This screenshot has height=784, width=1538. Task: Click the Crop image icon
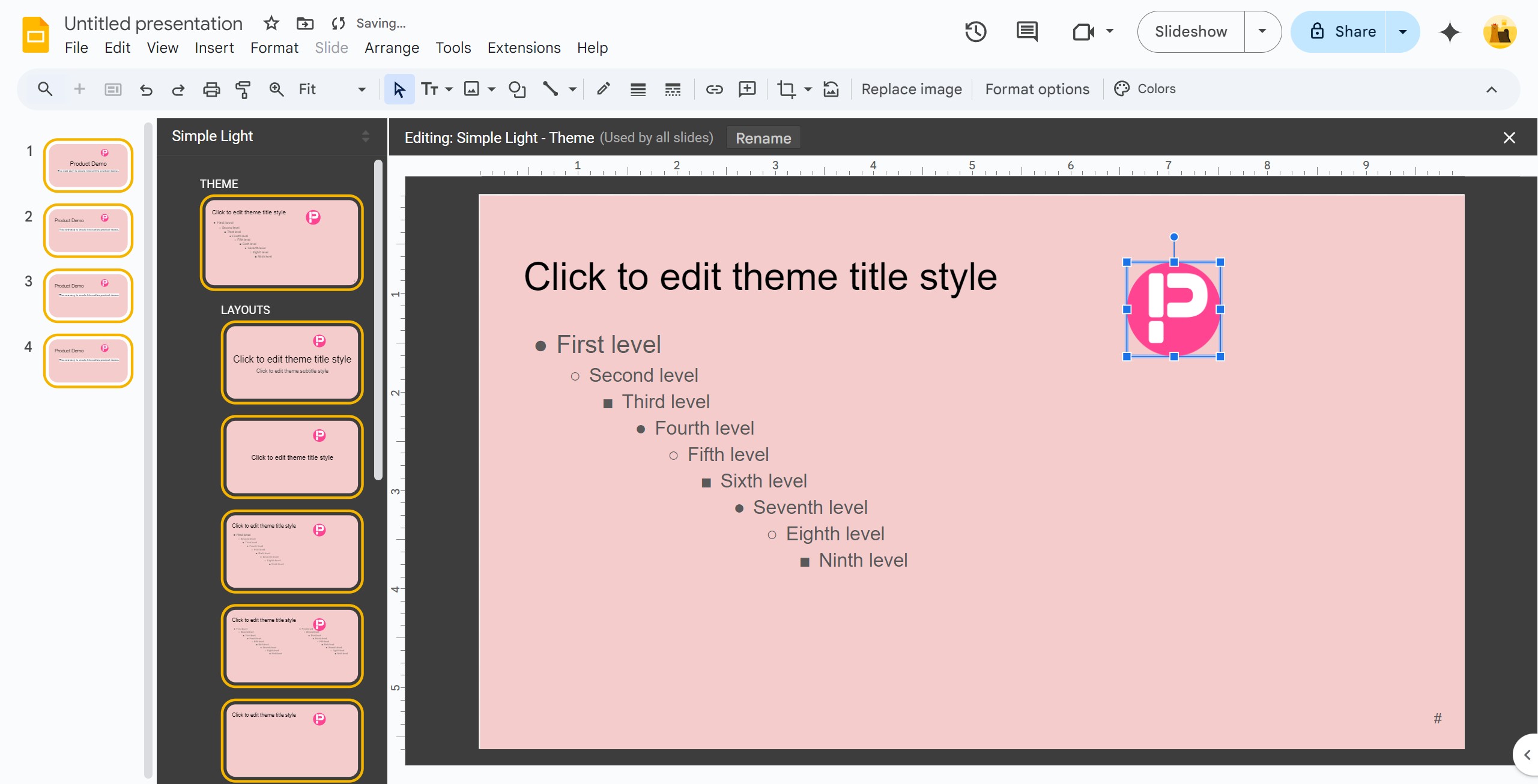786,89
